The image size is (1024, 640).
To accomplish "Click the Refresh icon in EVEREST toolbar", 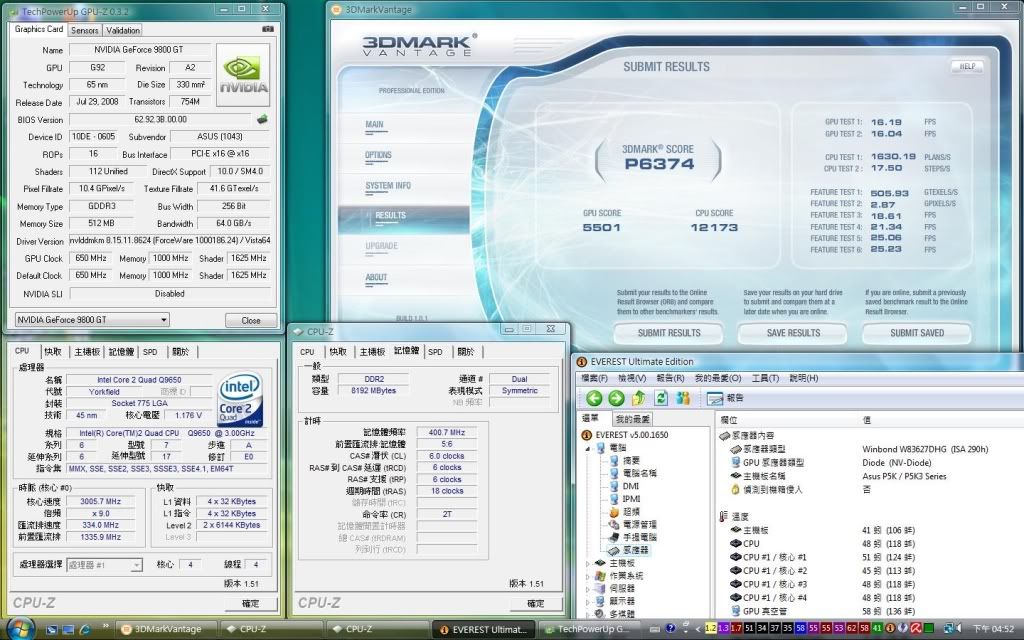I will [661, 398].
